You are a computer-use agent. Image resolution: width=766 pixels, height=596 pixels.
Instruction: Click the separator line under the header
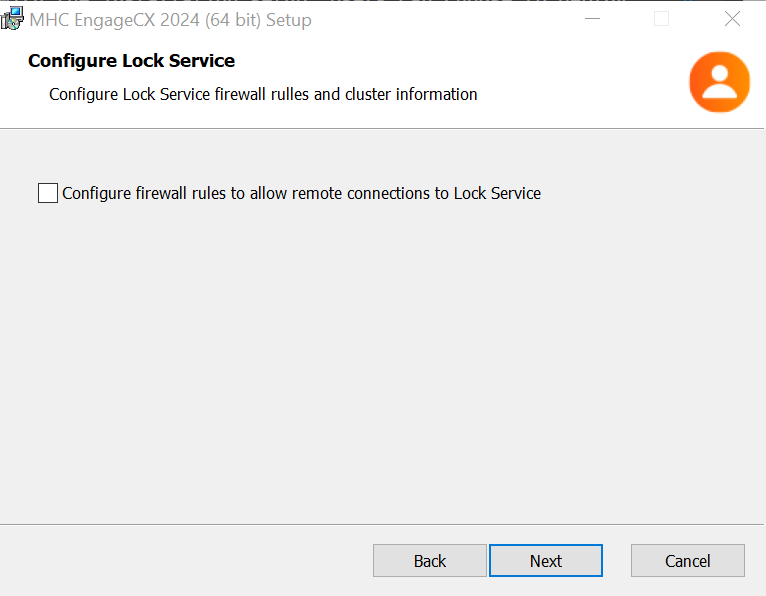coord(382,129)
